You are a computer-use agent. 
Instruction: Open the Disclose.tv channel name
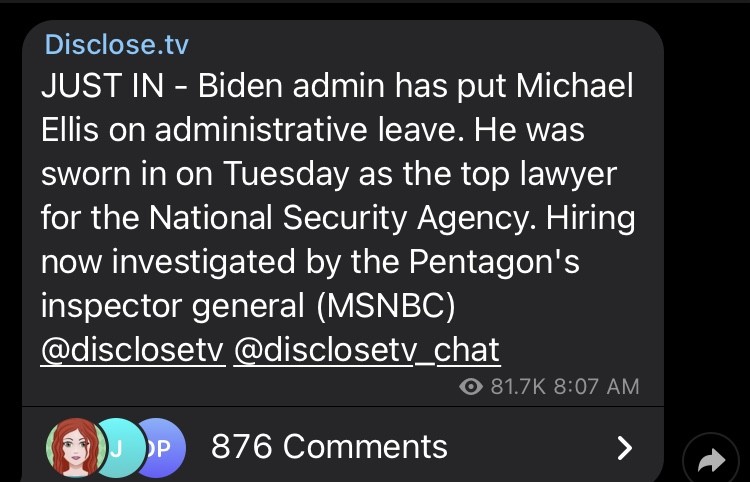[x=117, y=45]
